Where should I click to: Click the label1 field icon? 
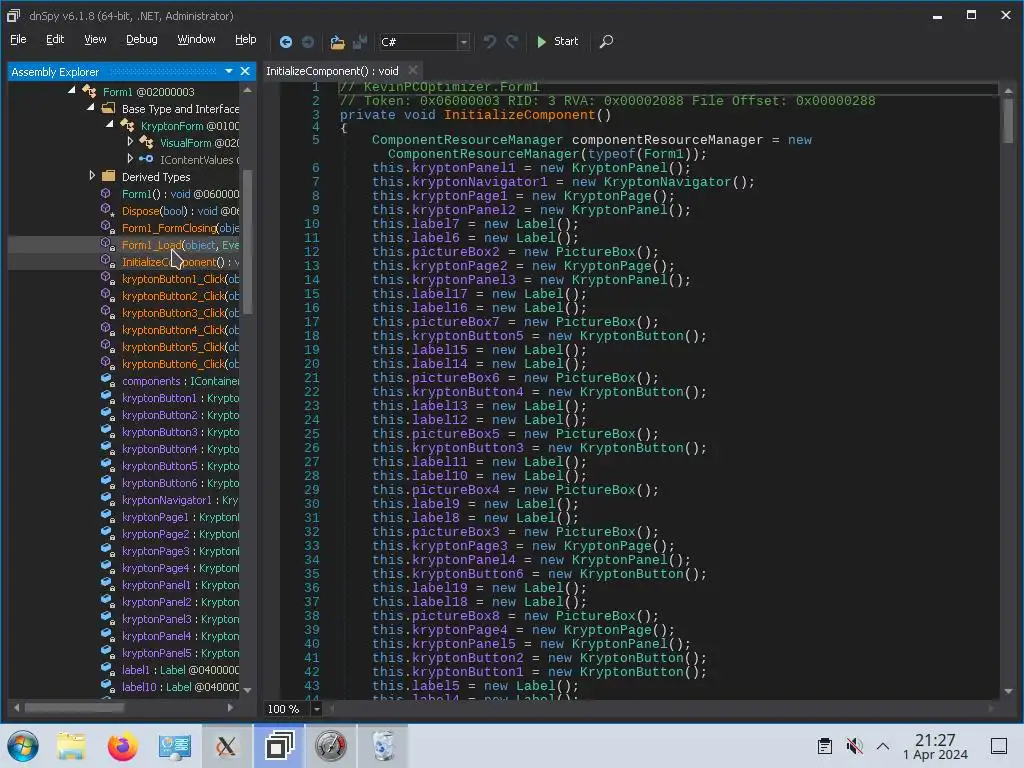(x=108, y=668)
